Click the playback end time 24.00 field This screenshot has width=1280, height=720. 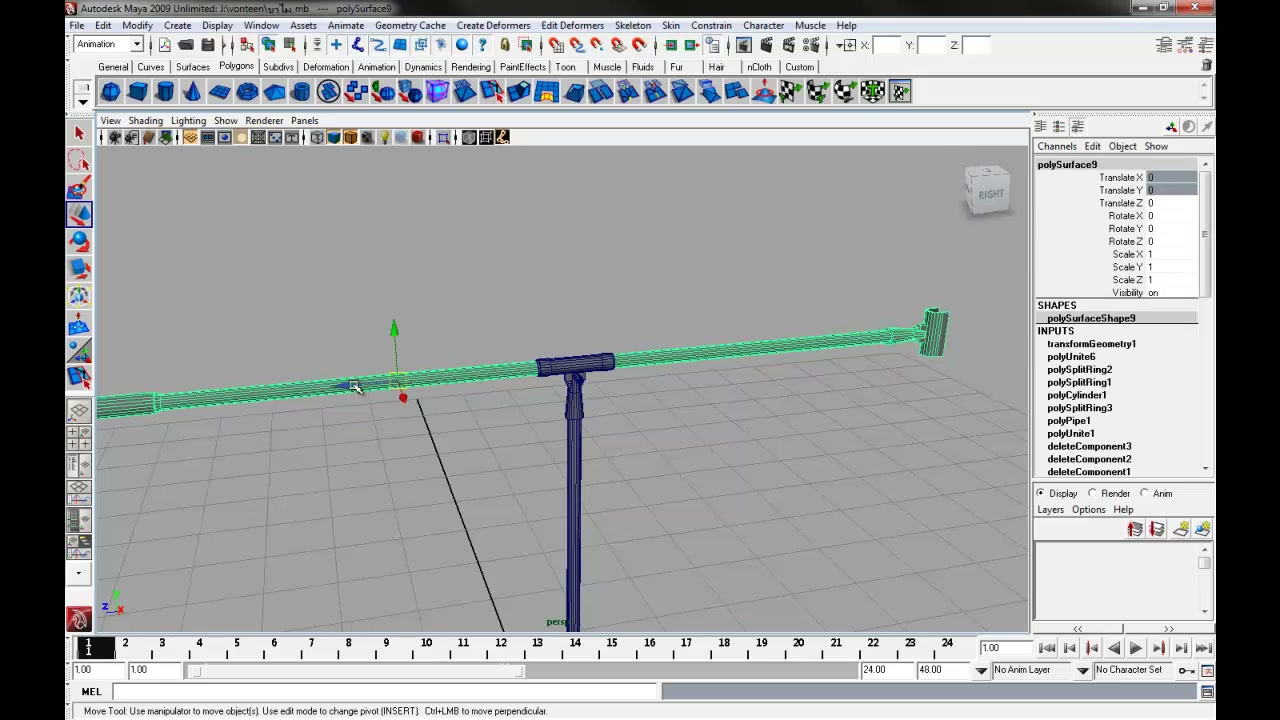886,670
